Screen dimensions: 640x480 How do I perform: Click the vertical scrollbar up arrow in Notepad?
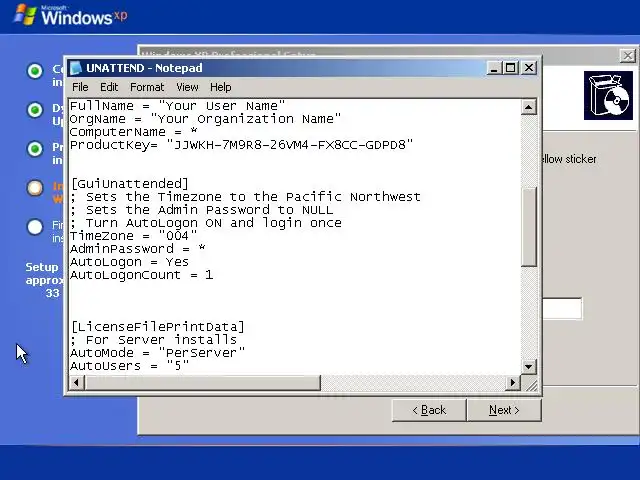(x=529, y=107)
